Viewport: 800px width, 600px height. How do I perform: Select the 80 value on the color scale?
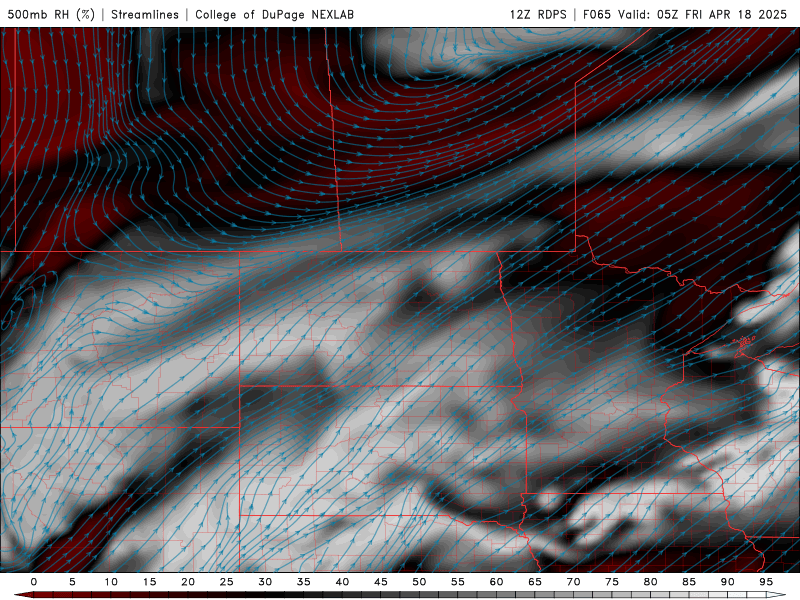click(650, 582)
